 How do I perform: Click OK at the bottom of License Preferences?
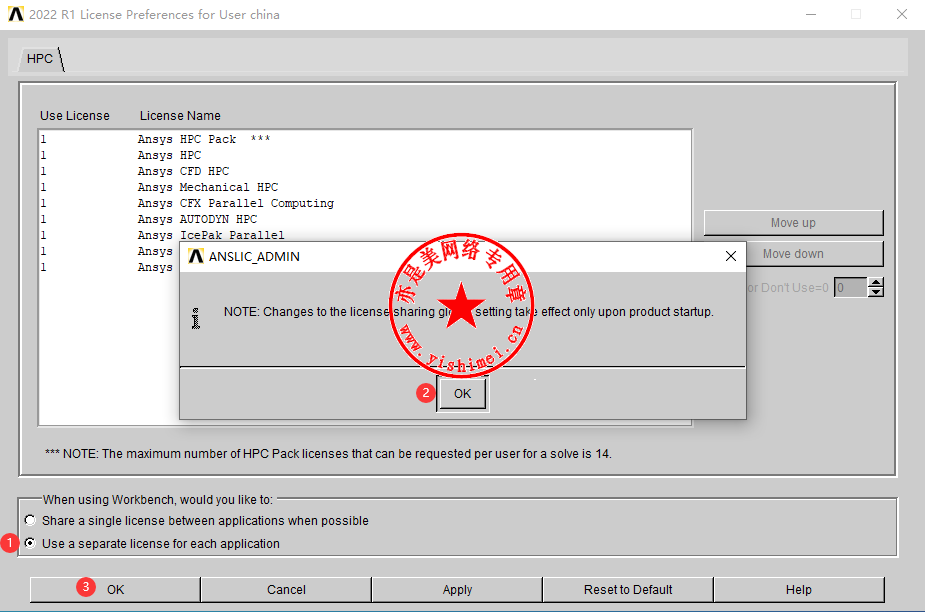coord(115,590)
